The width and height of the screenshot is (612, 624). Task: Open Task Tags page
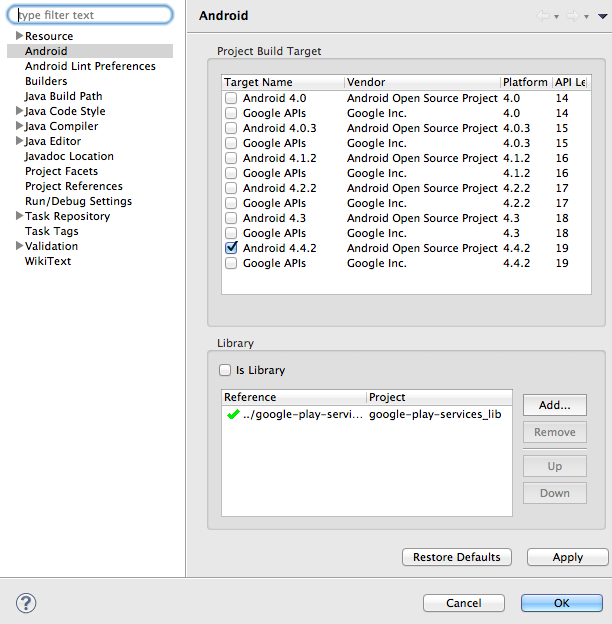point(52,231)
